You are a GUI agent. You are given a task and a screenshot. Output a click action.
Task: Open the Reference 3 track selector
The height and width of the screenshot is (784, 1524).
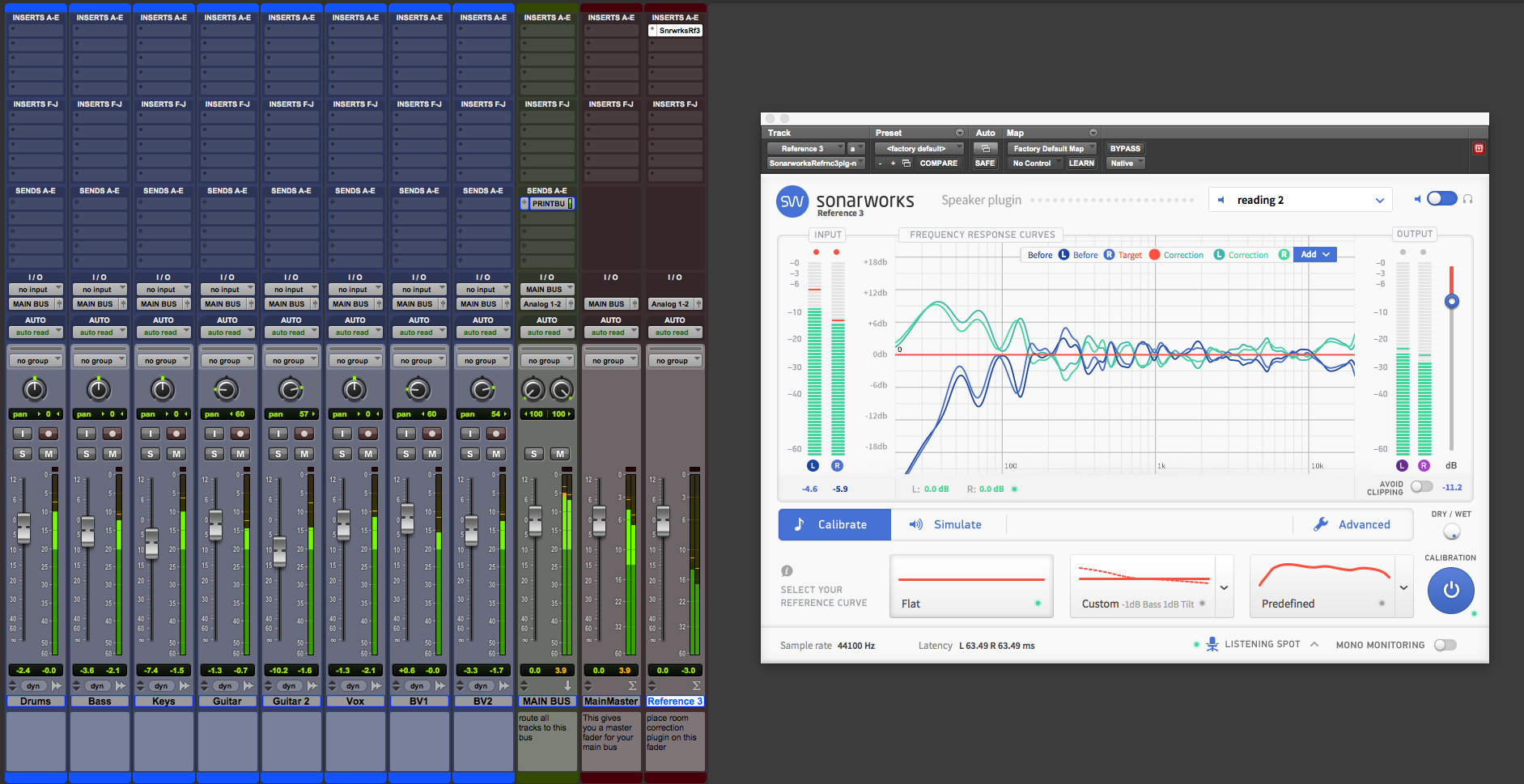pyautogui.click(x=805, y=149)
